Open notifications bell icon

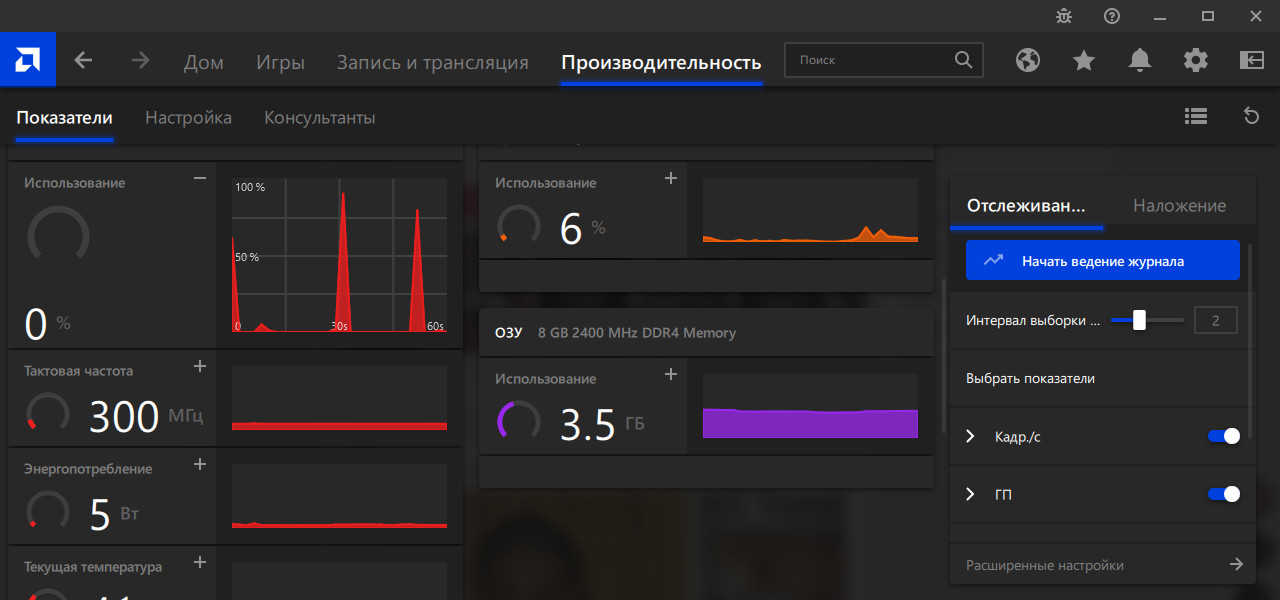pos(1139,61)
